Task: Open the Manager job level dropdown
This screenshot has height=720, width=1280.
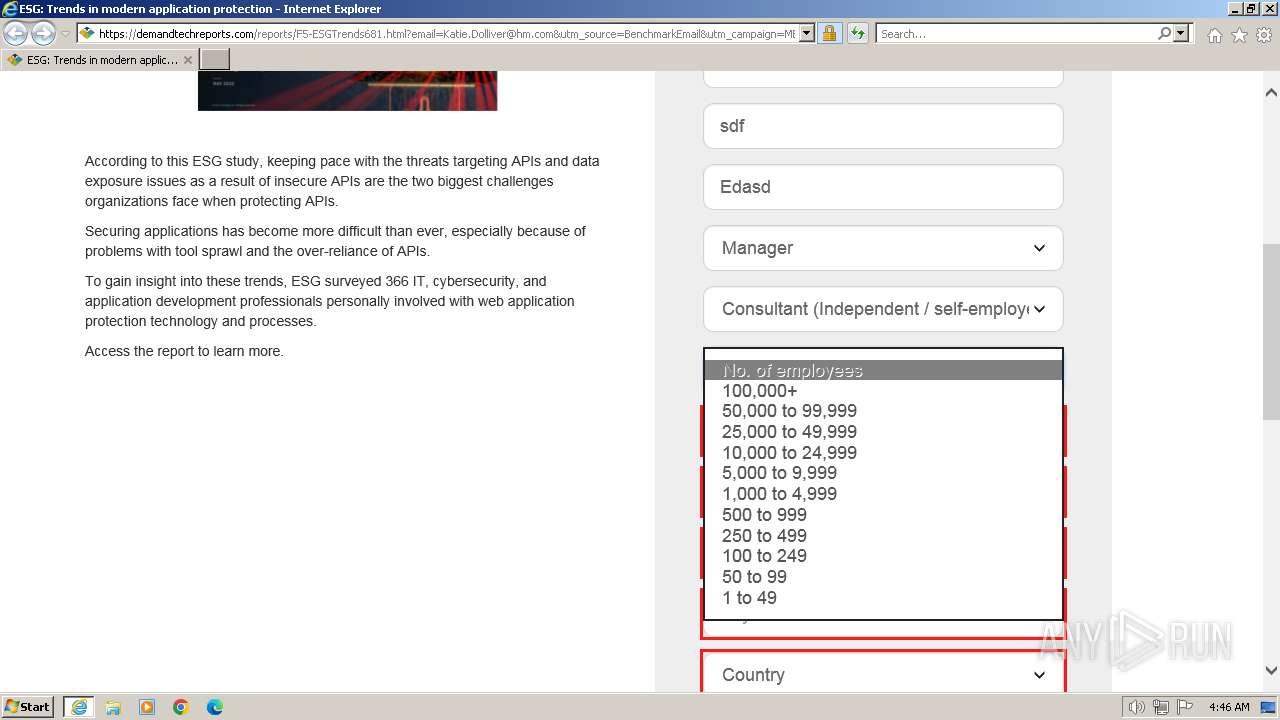Action: coord(883,248)
